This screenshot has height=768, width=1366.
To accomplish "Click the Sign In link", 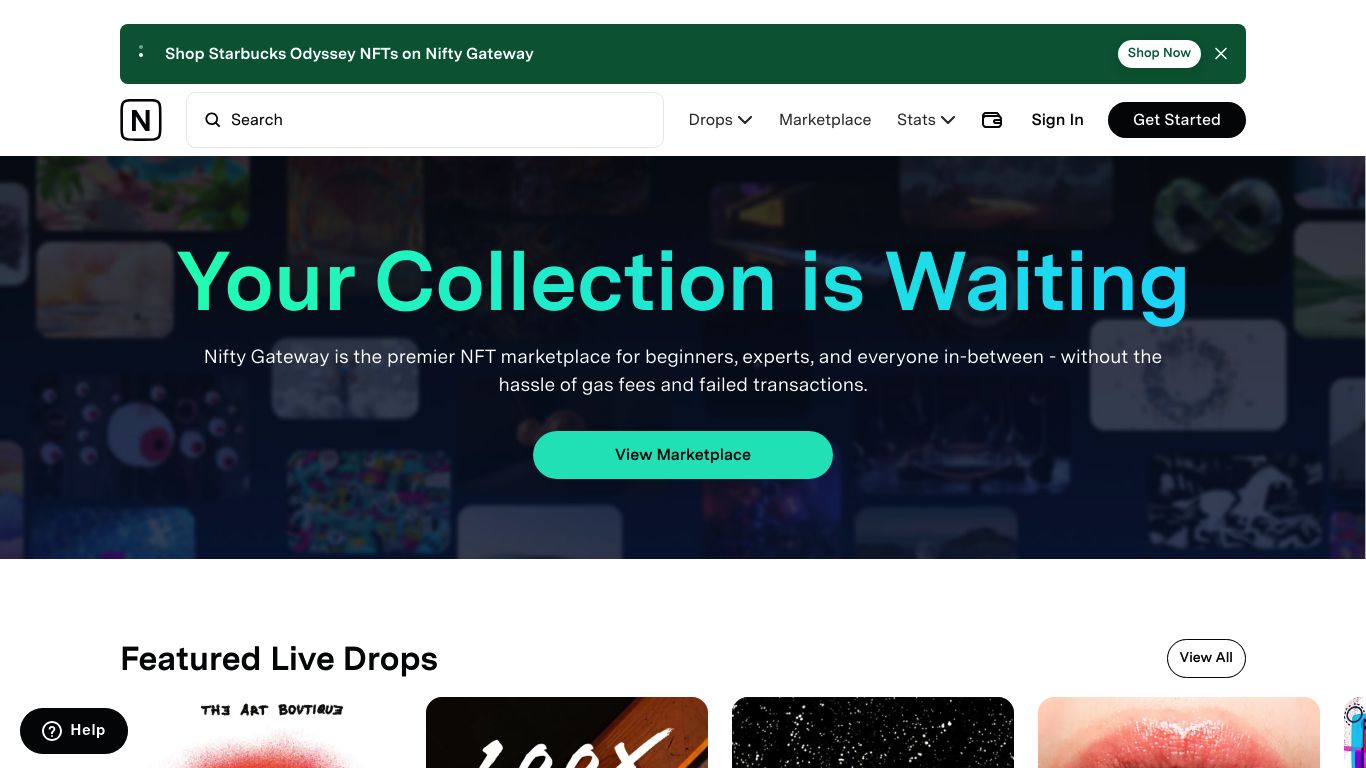I will click(x=1057, y=120).
